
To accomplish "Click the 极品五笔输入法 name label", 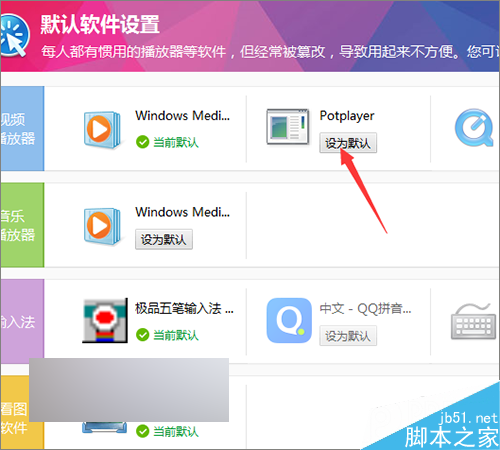I will coord(184,308).
